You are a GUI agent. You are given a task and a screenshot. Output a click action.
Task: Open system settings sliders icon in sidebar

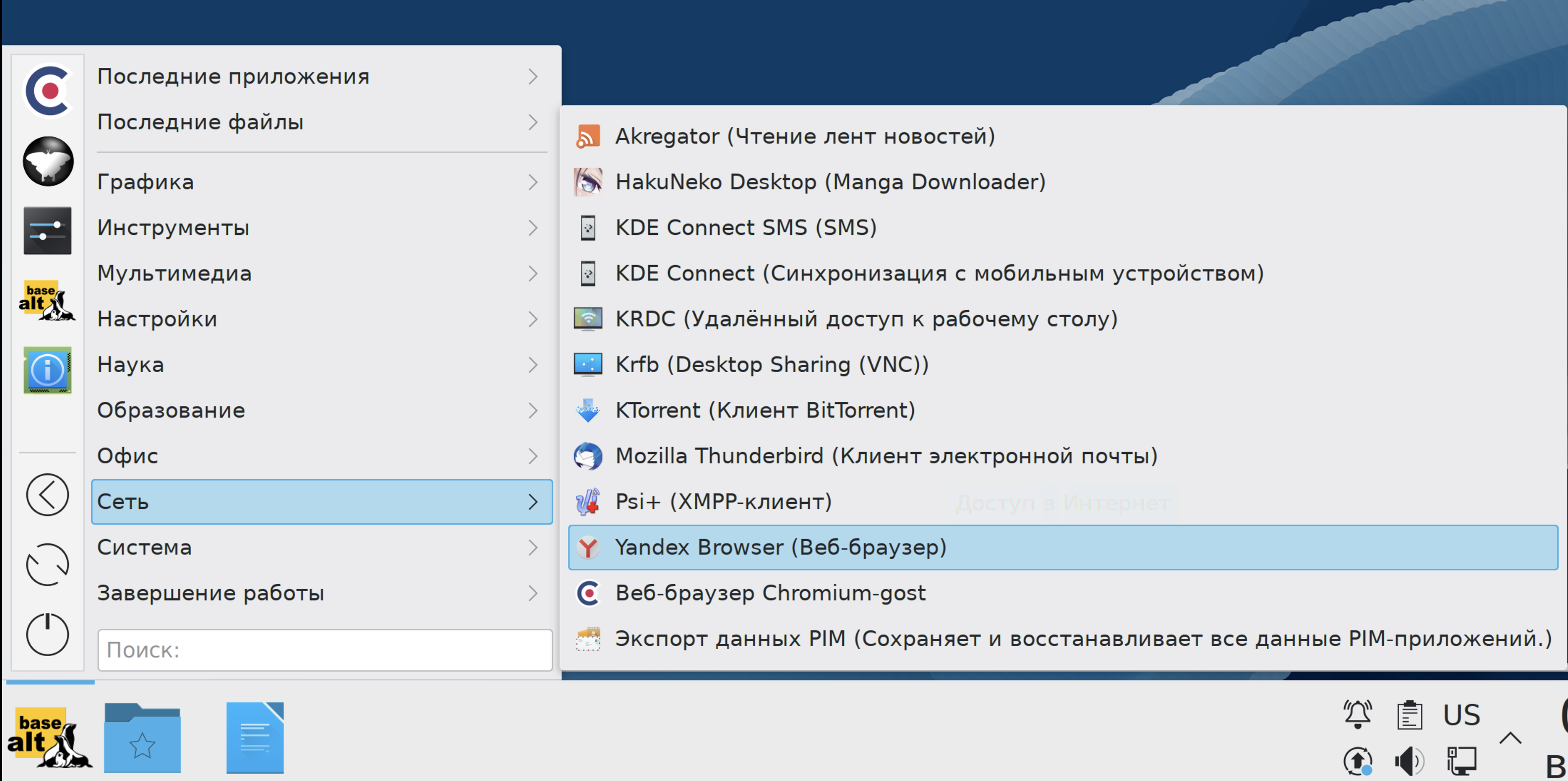click(48, 230)
